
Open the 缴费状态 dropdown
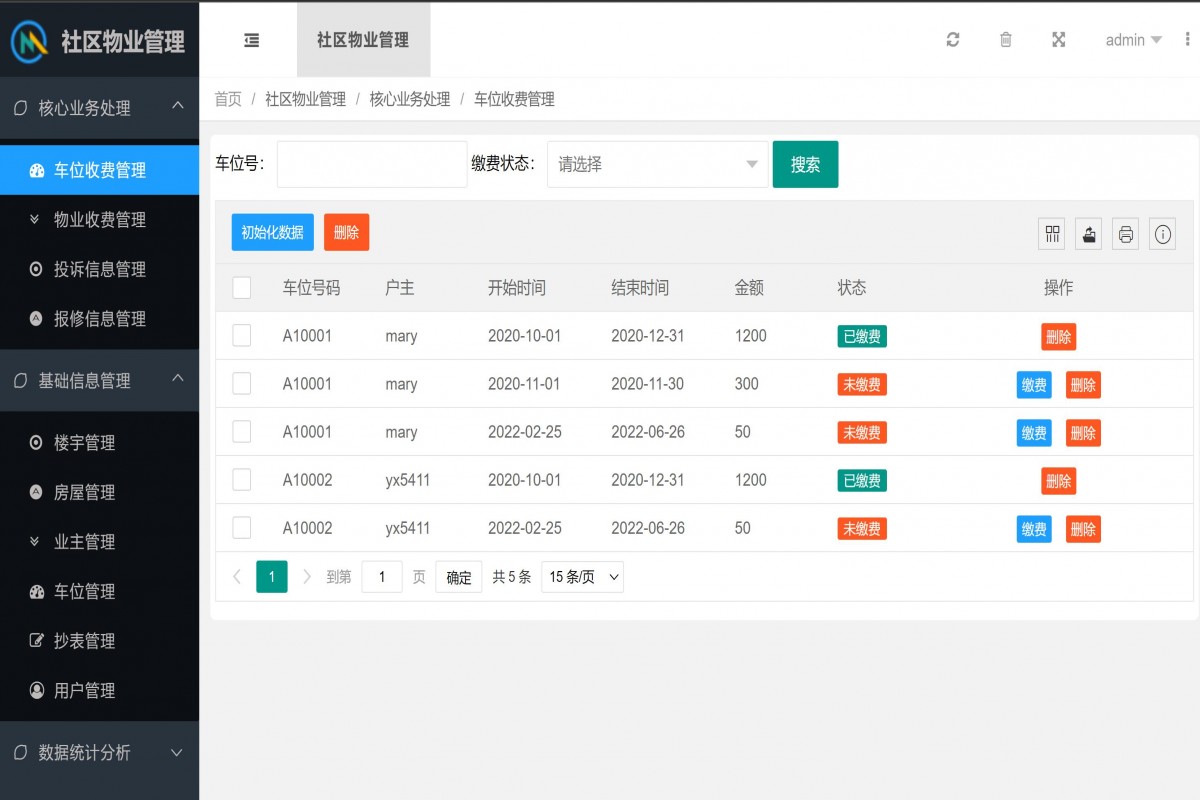[x=657, y=164]
